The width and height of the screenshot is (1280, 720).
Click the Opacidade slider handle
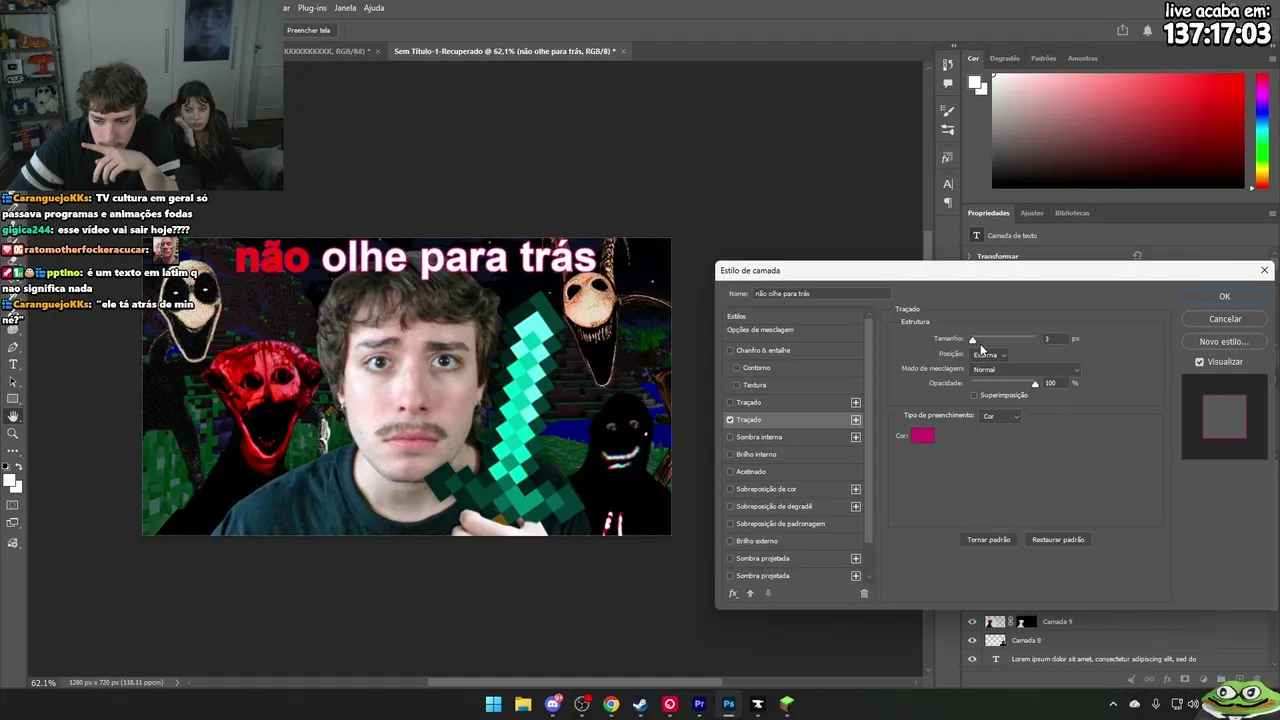[1035, 384]
